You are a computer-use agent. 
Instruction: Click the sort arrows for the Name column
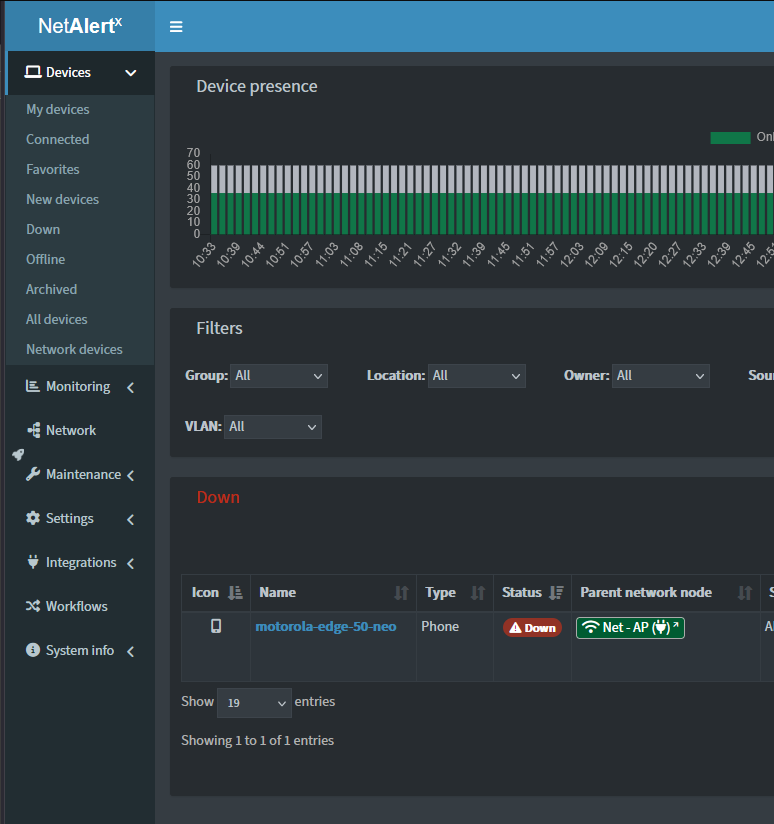pyautogui.click(x=401, y=593)
